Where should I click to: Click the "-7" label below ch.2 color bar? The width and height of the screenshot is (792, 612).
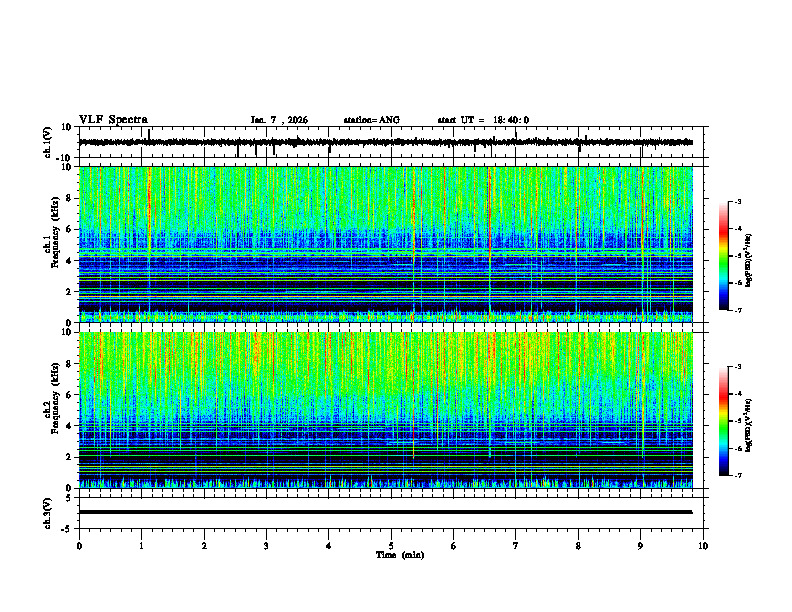737,476
